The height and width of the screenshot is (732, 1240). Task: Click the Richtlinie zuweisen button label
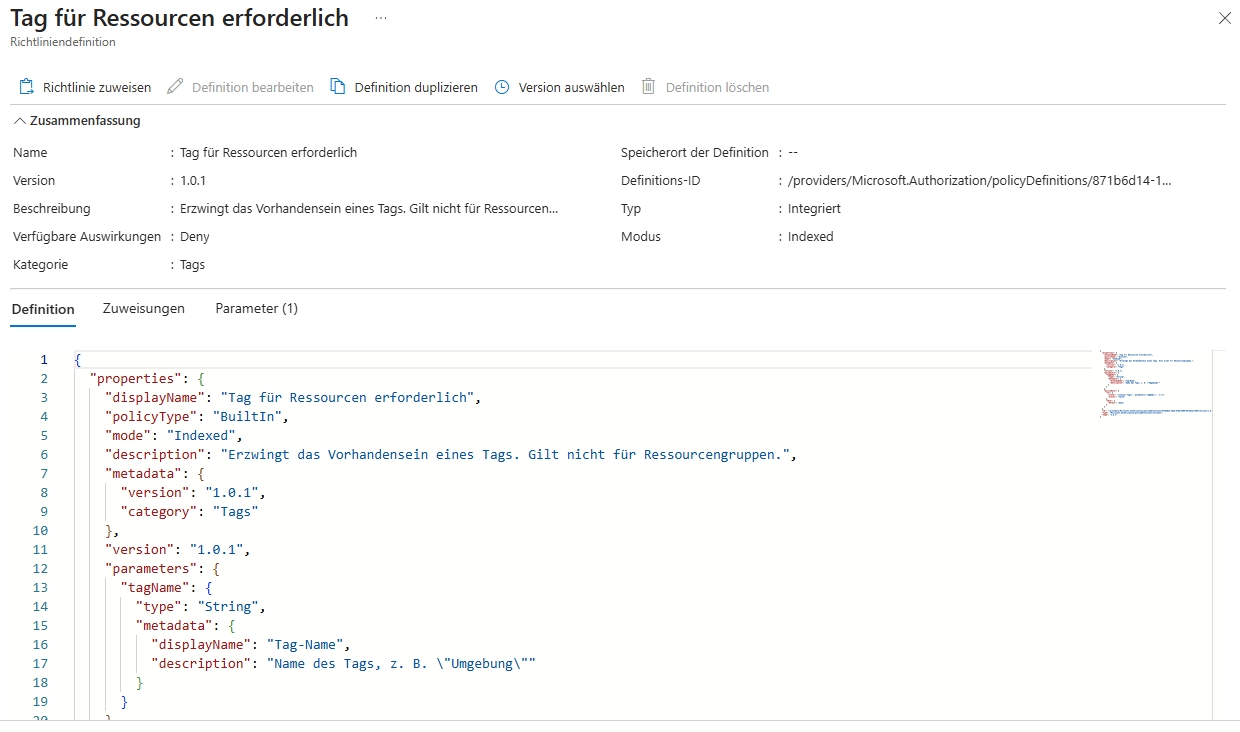97,87
